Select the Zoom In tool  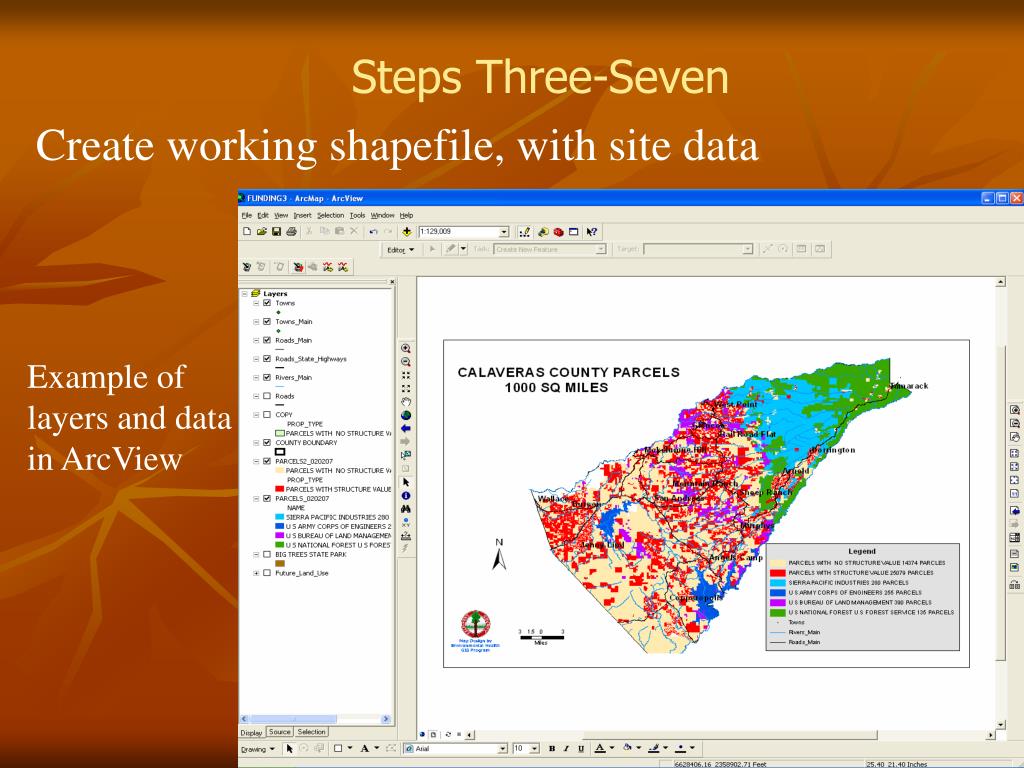point(406,349)
